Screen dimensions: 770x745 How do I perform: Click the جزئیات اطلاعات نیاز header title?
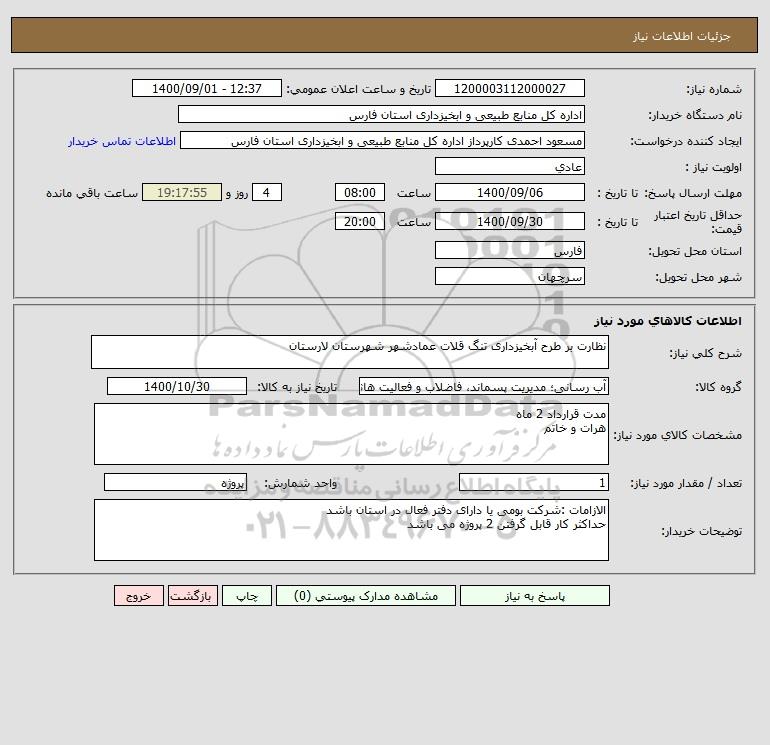click(682, 36)
